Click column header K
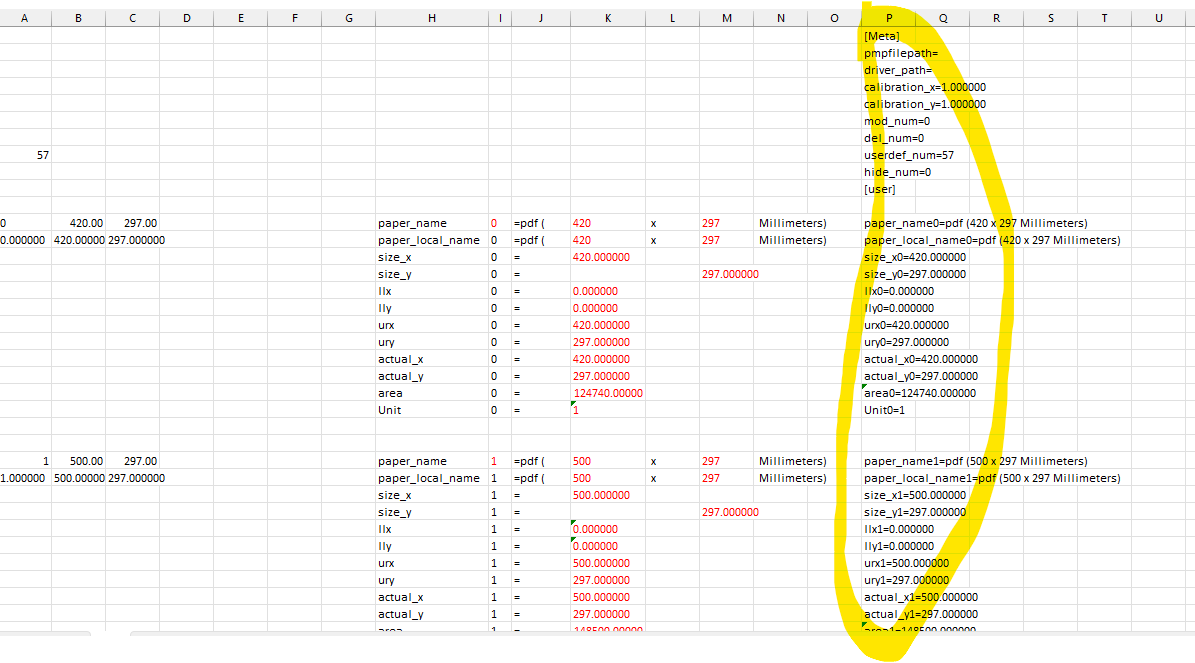The image size is (1195, 663). point(608,17)
